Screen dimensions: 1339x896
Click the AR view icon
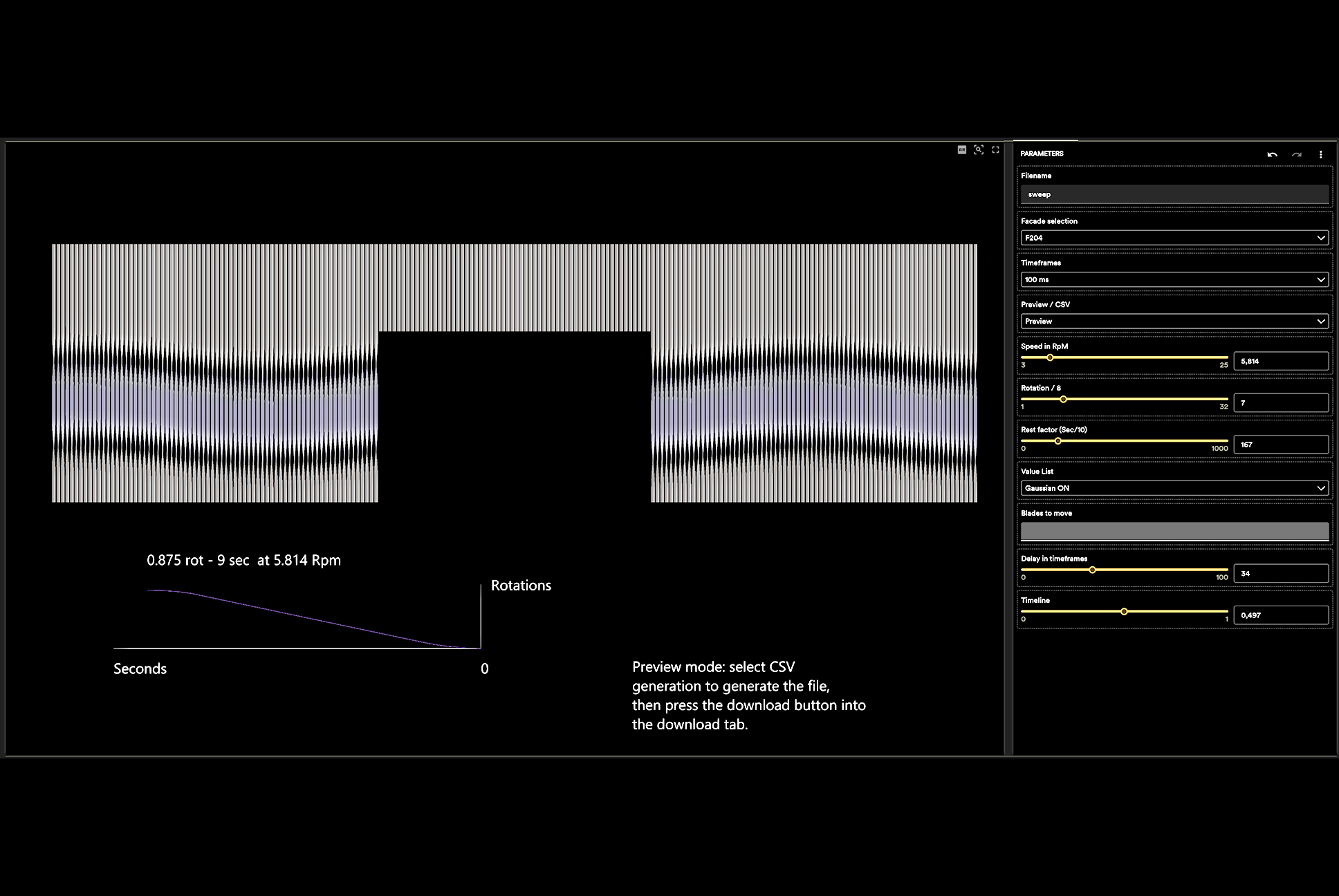point(961,150)
